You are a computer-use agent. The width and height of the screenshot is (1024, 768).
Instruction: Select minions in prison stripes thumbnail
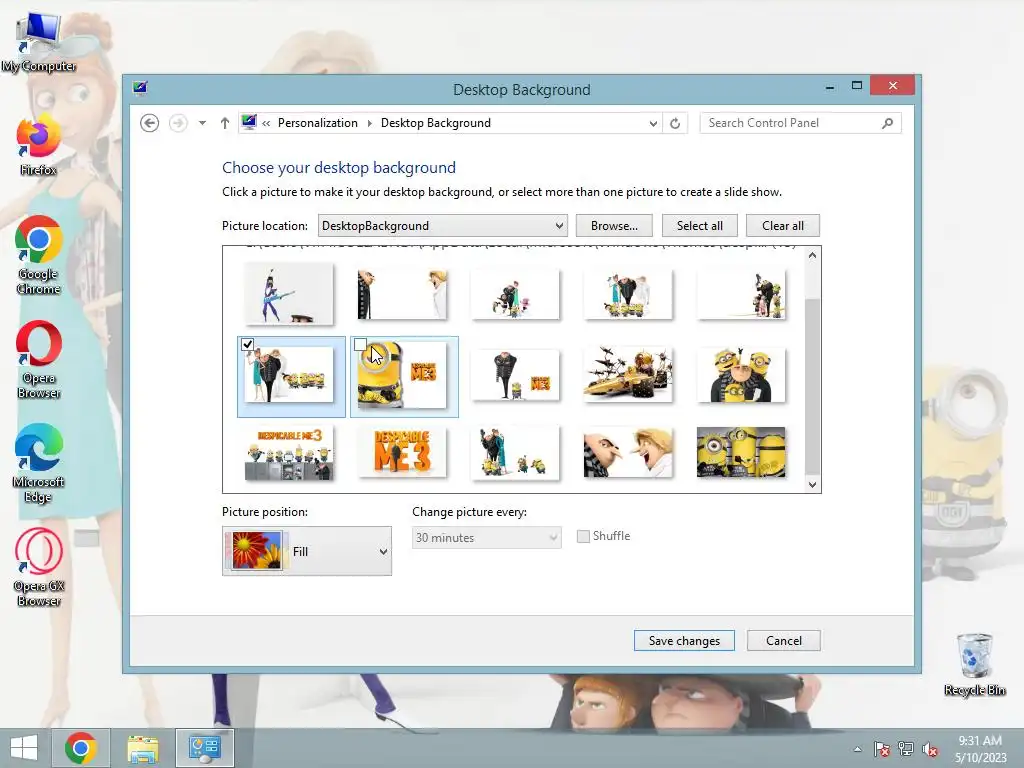741,453
